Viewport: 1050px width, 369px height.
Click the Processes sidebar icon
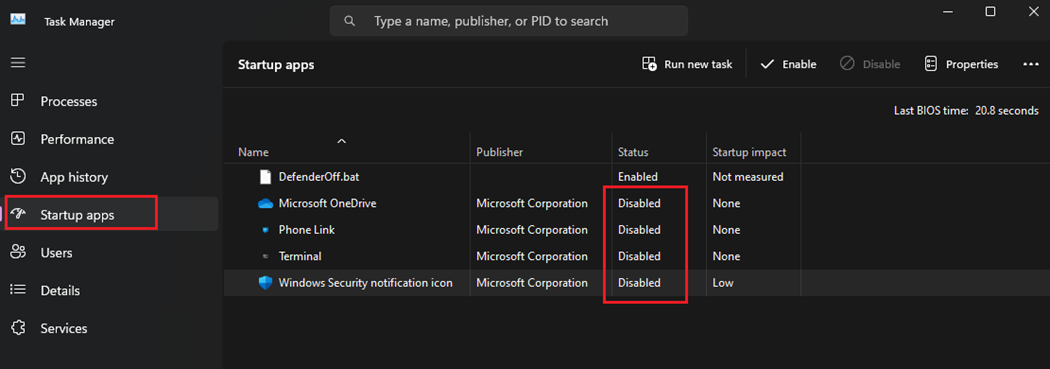(18, 101)
